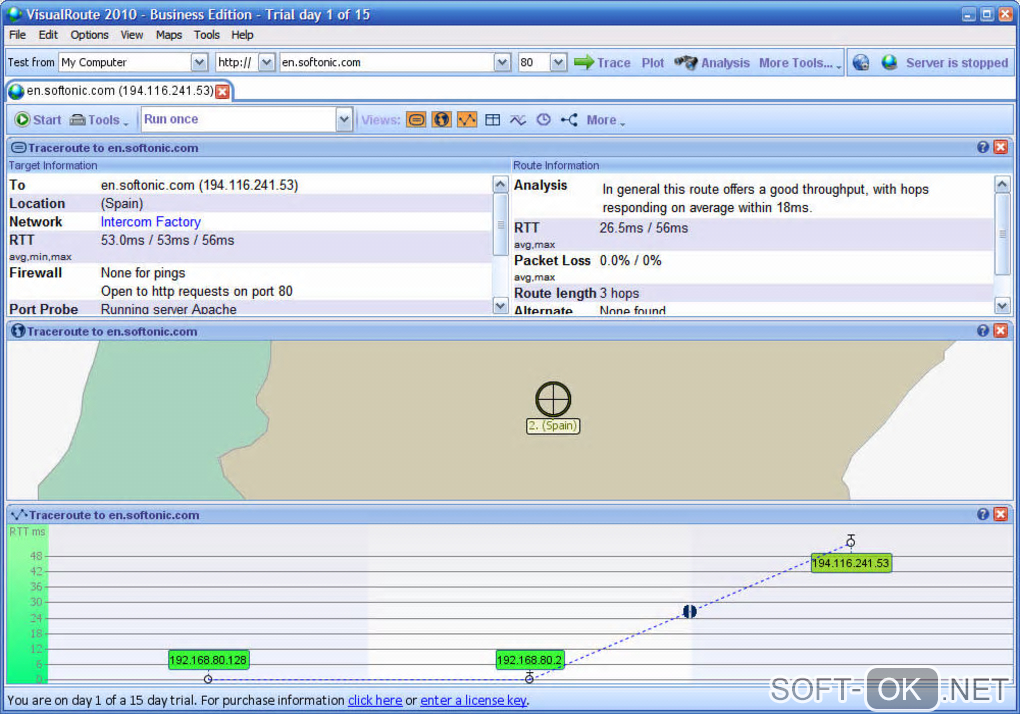Select the RTT graph view icon
1020x714 pixels.
point(467,120)
